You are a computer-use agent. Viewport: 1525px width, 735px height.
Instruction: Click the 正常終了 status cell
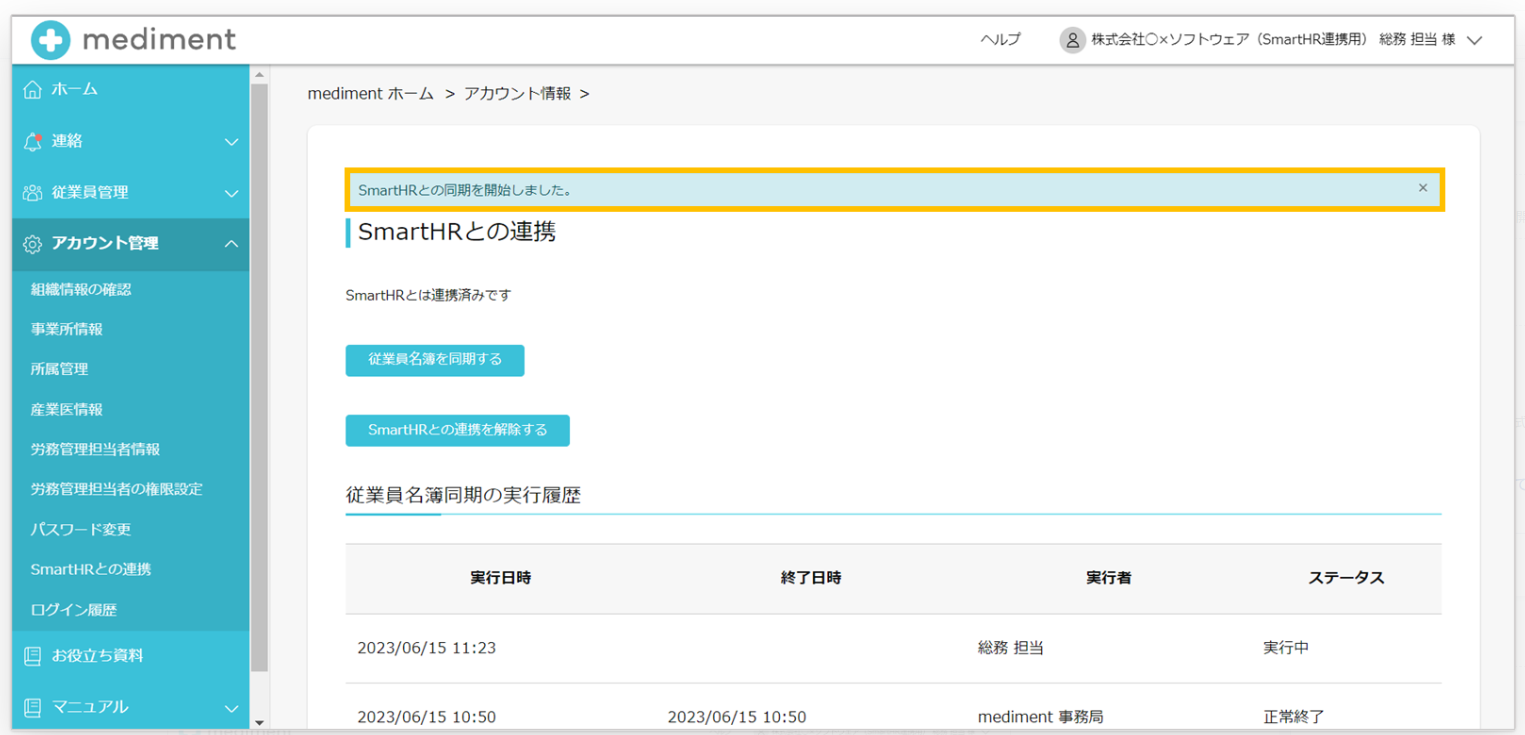click(1294, 717)
